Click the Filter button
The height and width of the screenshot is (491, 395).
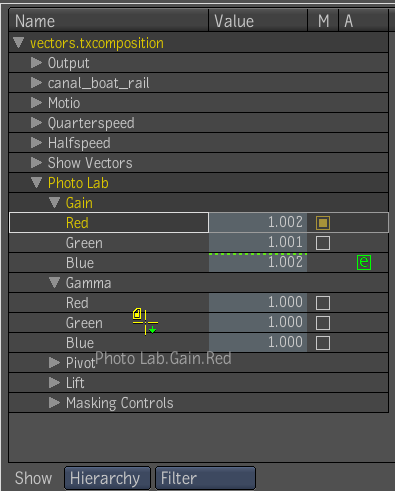click(205, 478)
